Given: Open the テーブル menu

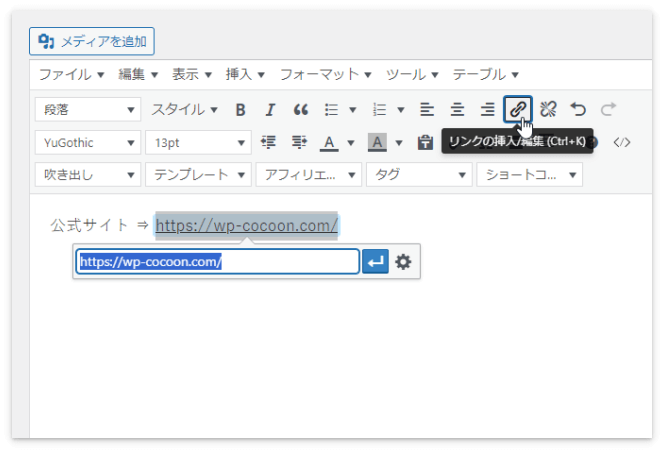Looking at the screenshot, I should tap(485, 75).
